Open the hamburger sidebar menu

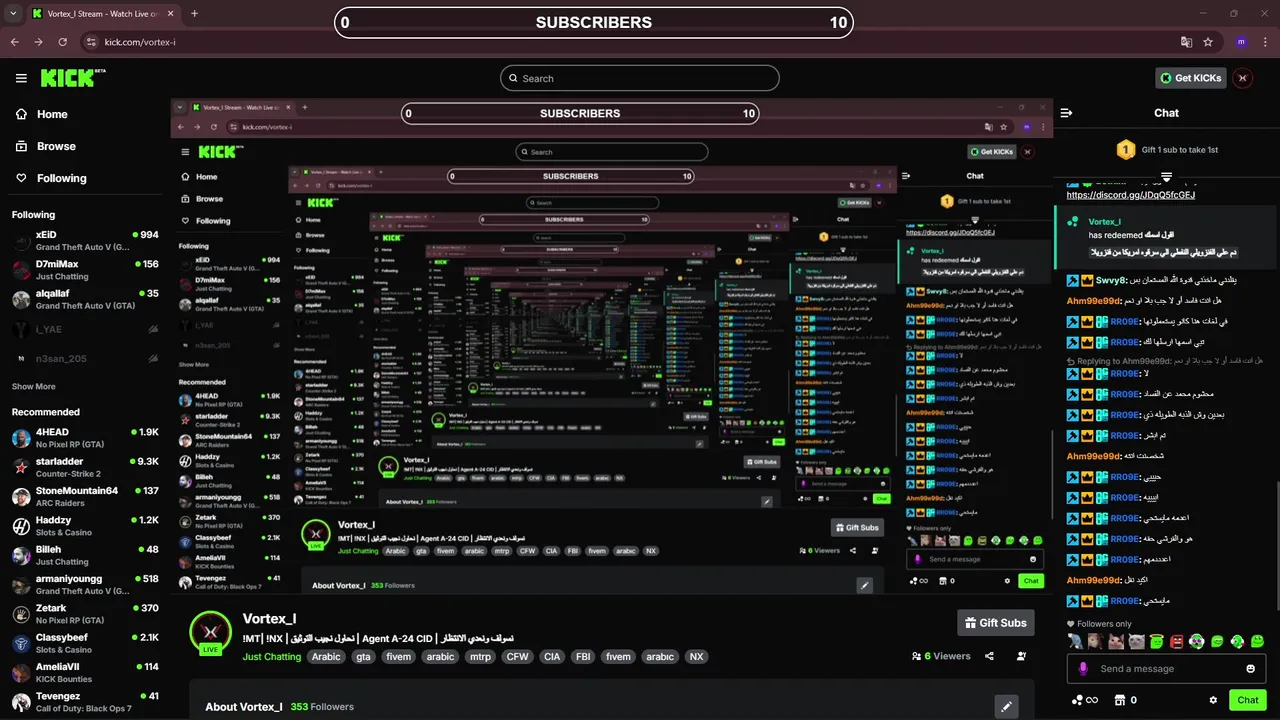point(21,78)
